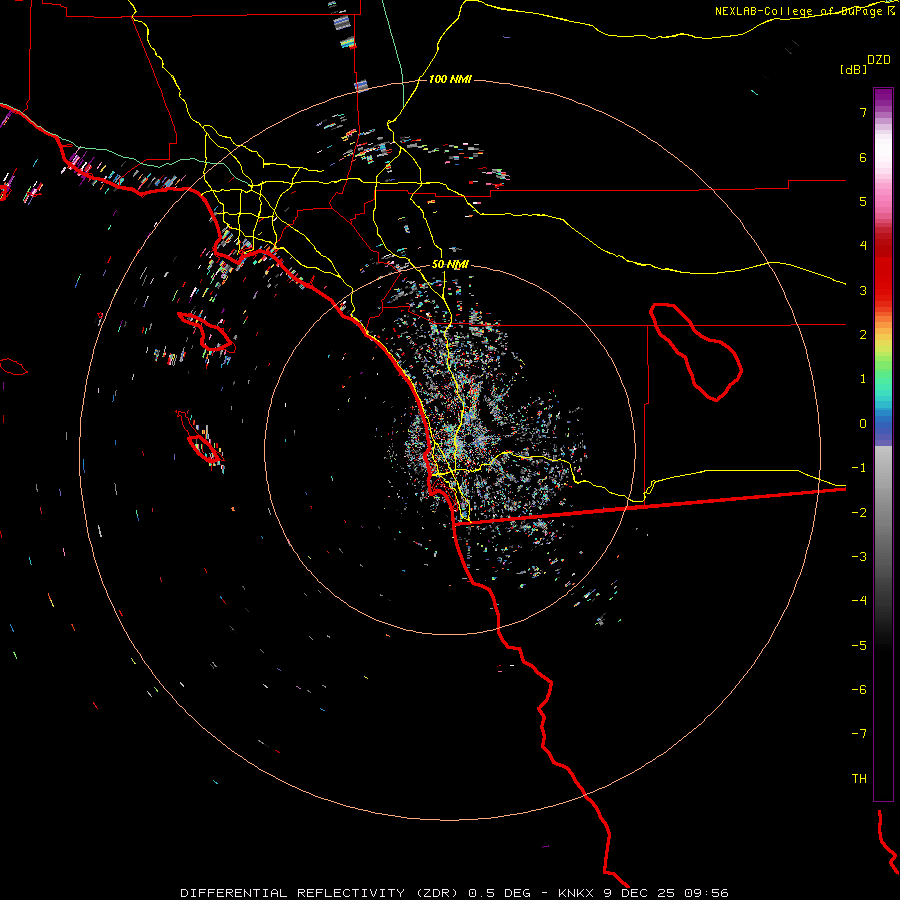Image resolution: width=900 pixels, height=900 pixels.
Task: Click the 0.5 DEG elevation angle text
Action: tap(500, 893)
